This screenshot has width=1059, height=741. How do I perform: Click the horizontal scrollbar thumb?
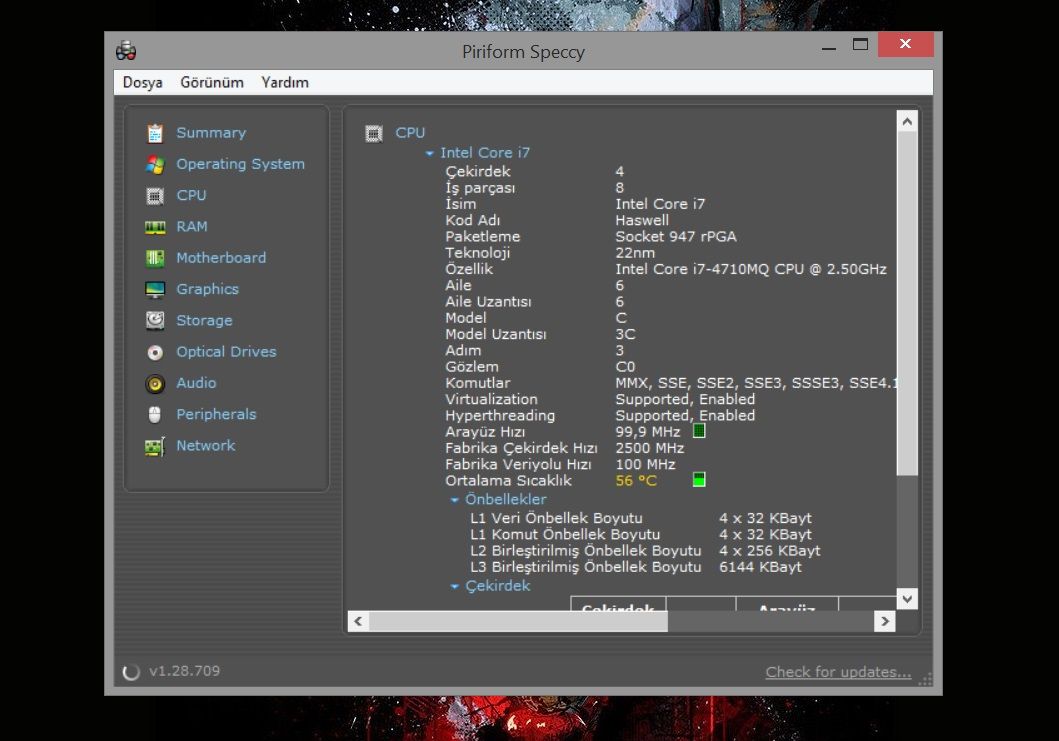(518, 621)
